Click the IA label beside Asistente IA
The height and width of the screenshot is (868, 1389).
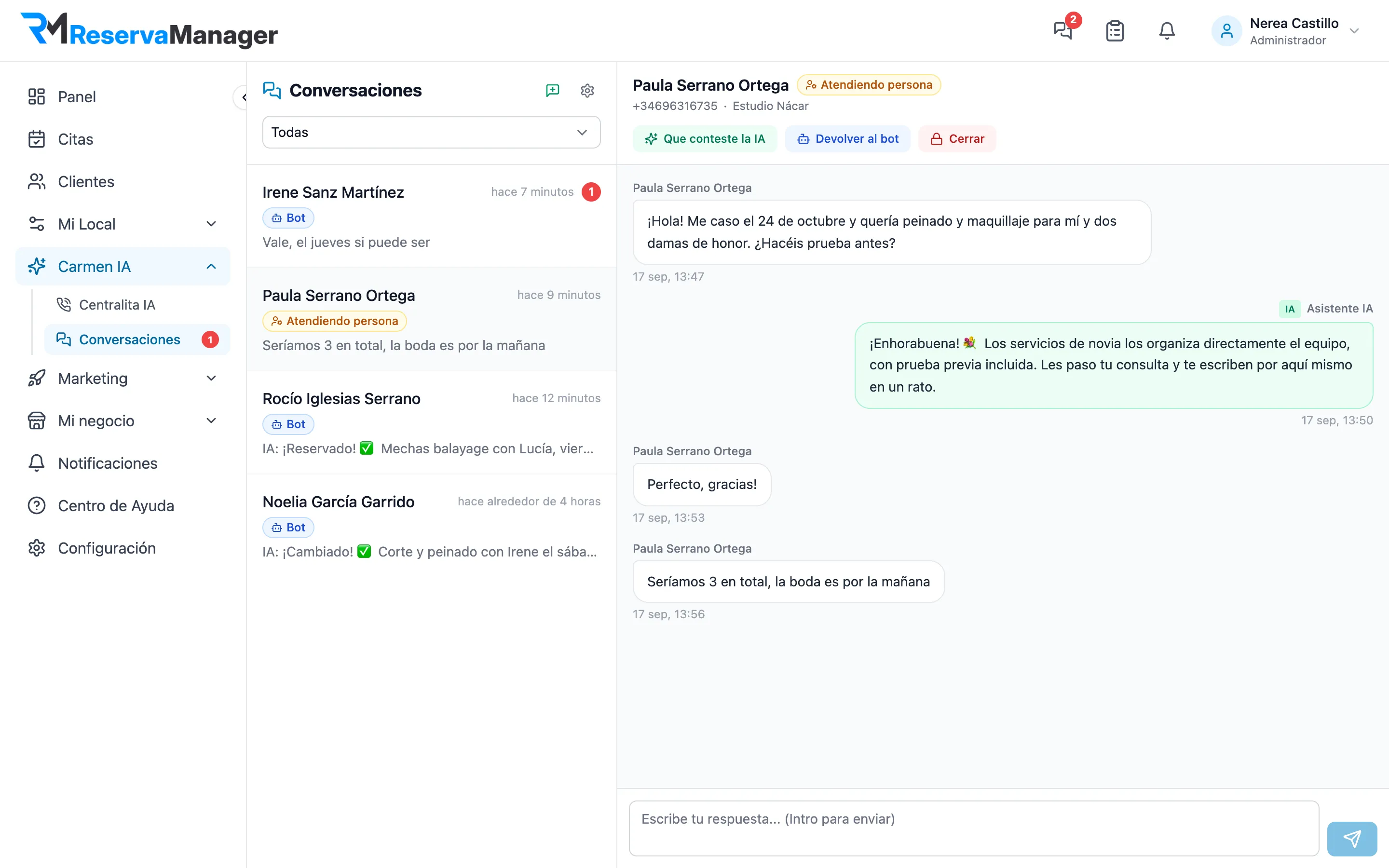(1290, 309)
